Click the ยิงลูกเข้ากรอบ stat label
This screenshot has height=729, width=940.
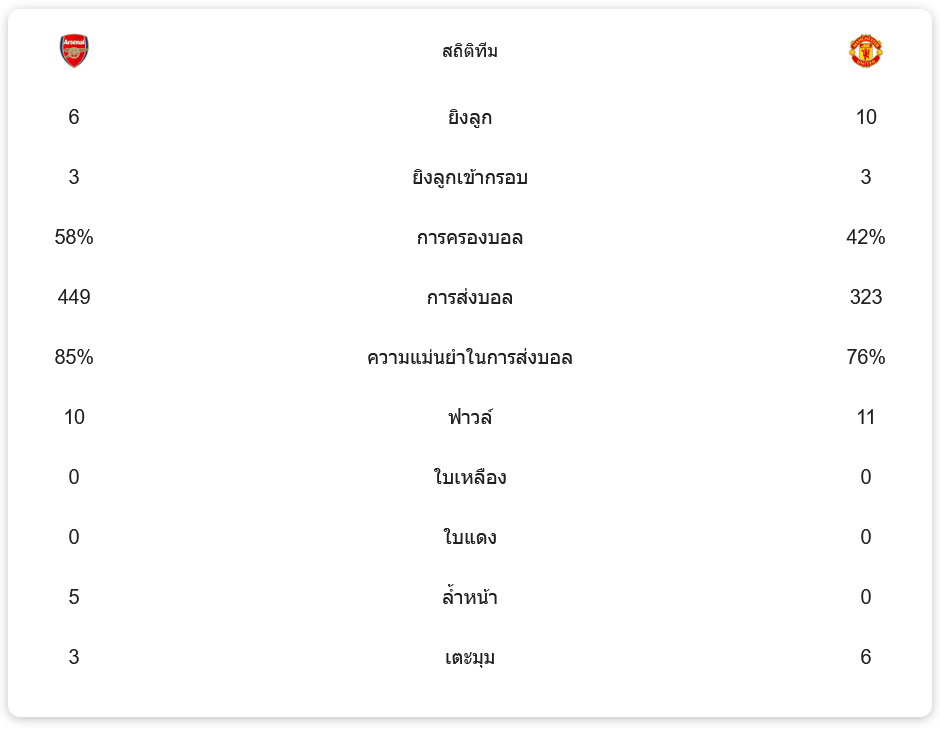click(x=470, y=178)
